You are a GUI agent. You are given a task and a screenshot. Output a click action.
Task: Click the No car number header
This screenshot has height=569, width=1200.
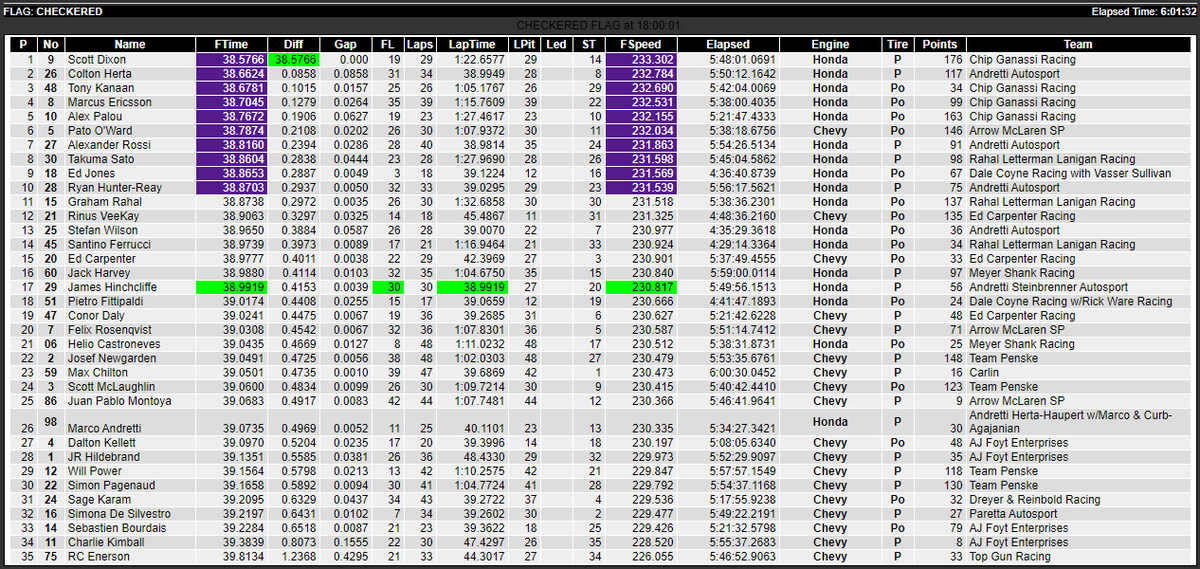(x=51, y=45)
